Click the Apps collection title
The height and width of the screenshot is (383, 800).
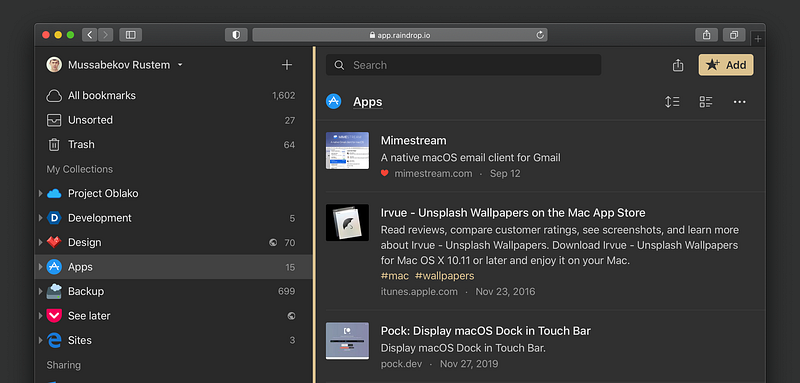367,102
